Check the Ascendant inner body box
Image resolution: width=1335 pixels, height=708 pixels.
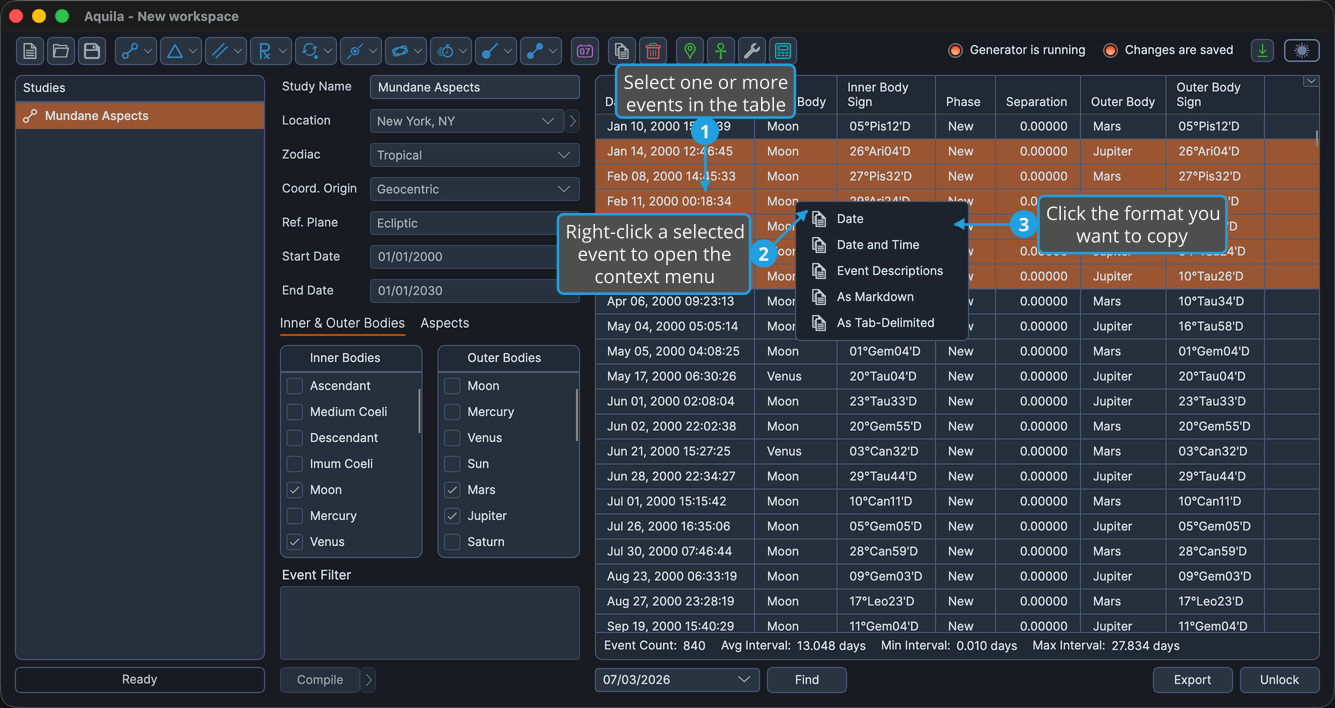pyautogui.click(x=295, y=386)
